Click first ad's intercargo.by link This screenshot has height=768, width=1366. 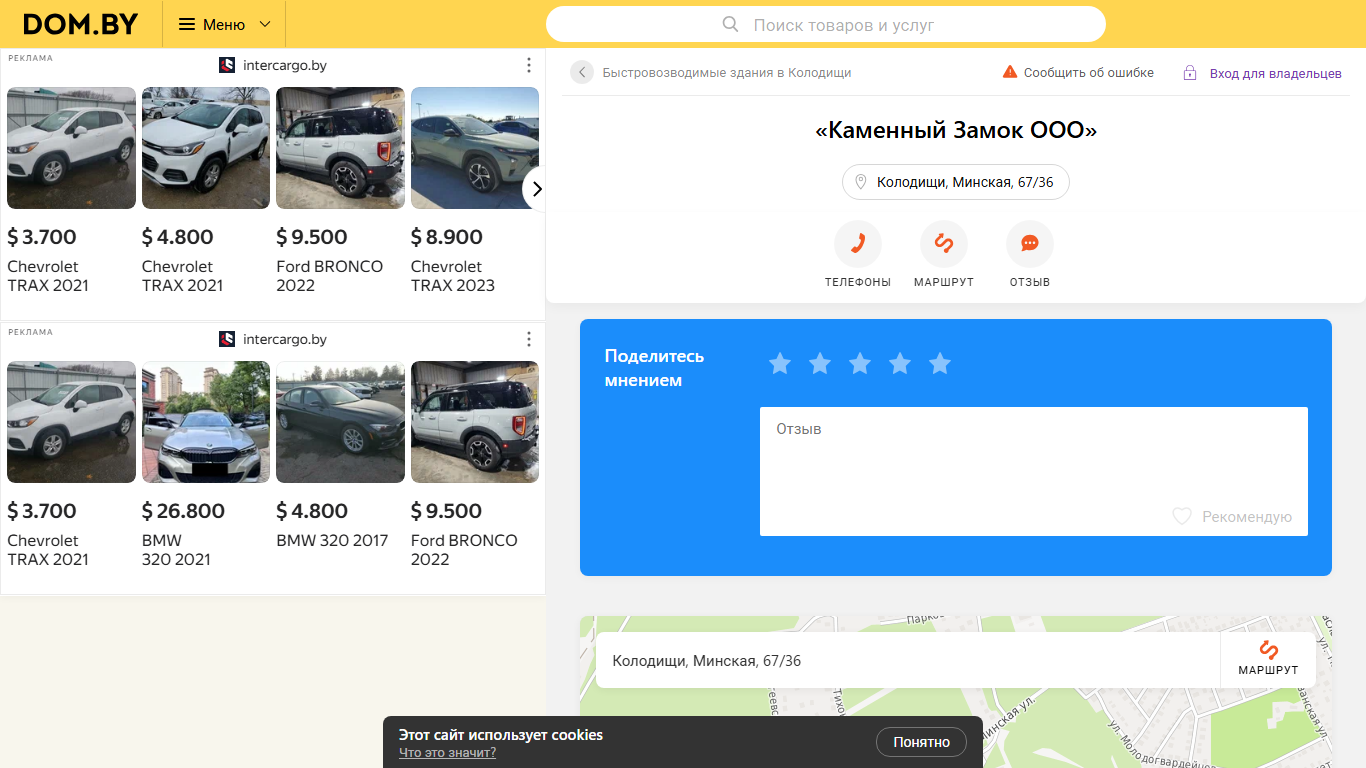coord(285,65)
